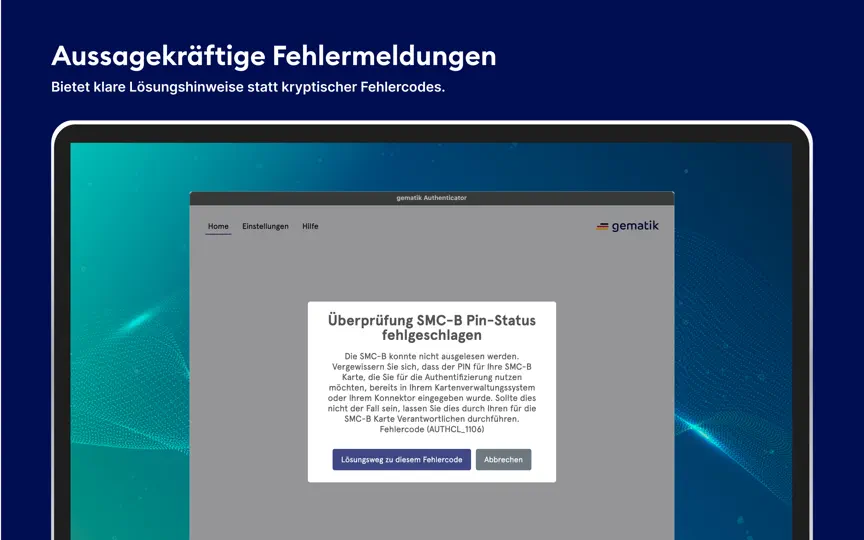
Task: Switch to the Einstellungen tab
Action: (265, 226)
